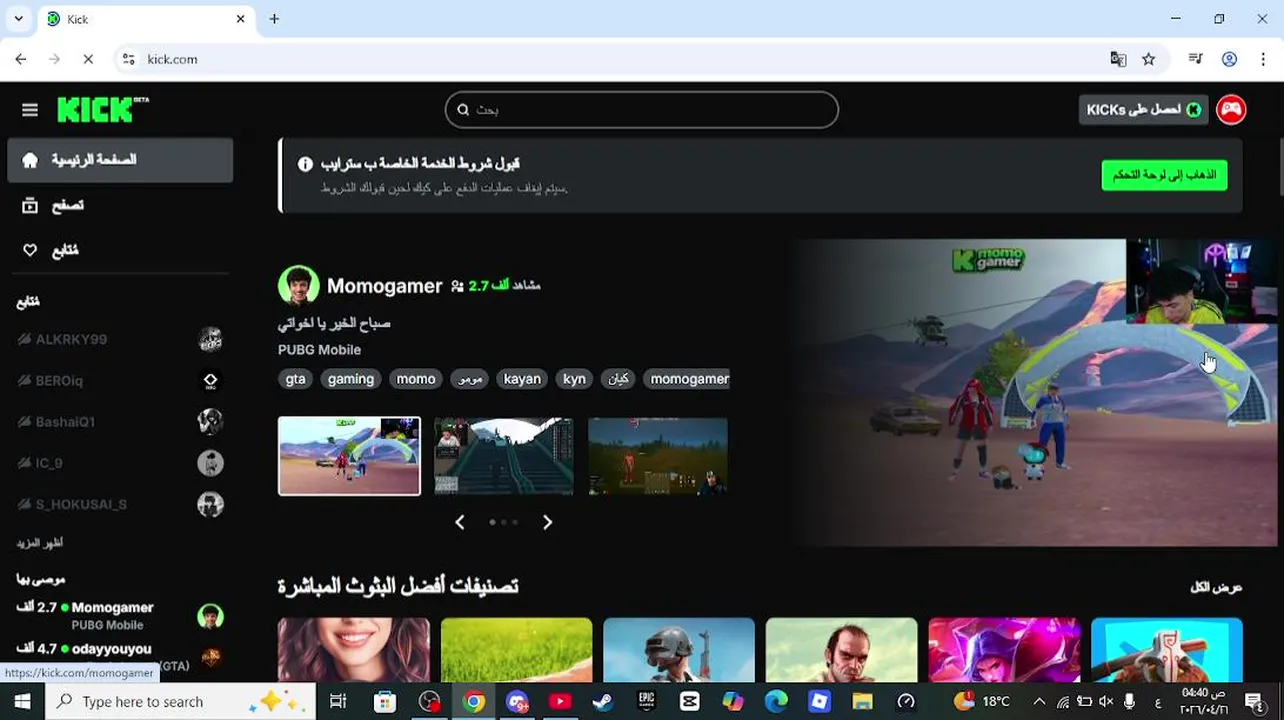Select the kyn tag
This screenshot has height=720, width=1284.
574,379
